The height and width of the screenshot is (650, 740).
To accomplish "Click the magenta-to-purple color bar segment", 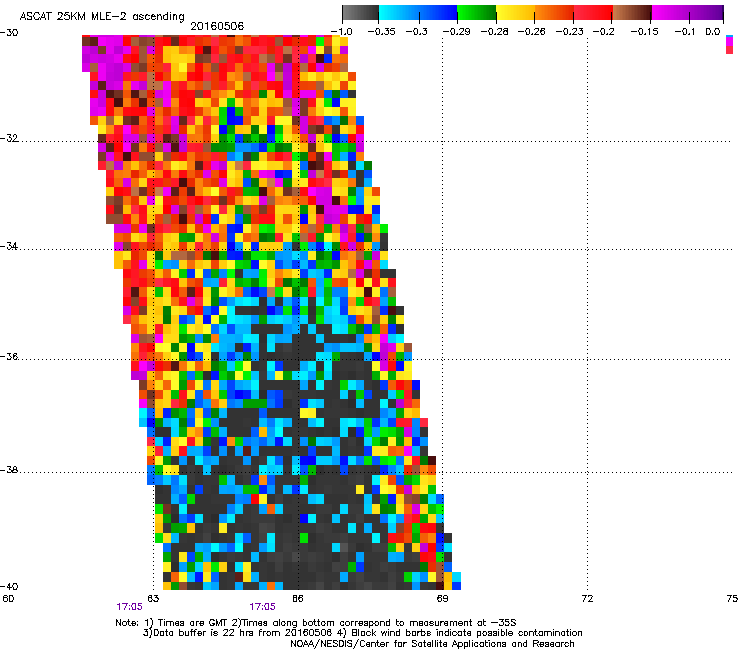I will (688, 13).
